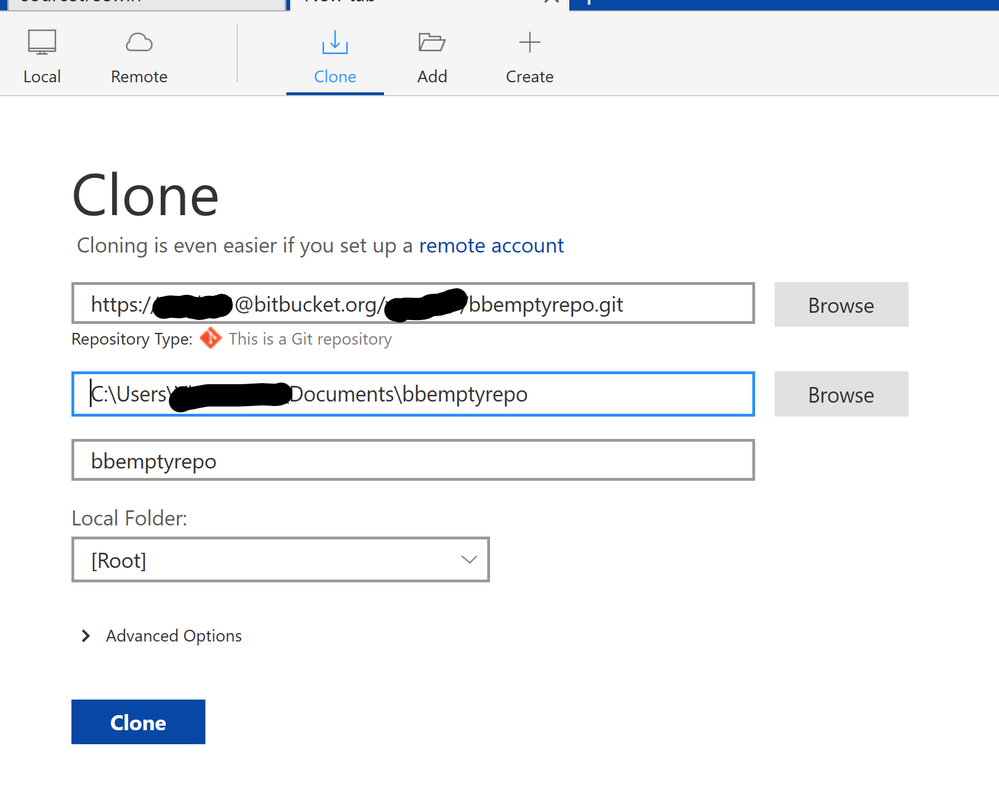Click the 'This is a Git repository' text
This screenshot has width=999, height=793.
click(x=310, y=339)
